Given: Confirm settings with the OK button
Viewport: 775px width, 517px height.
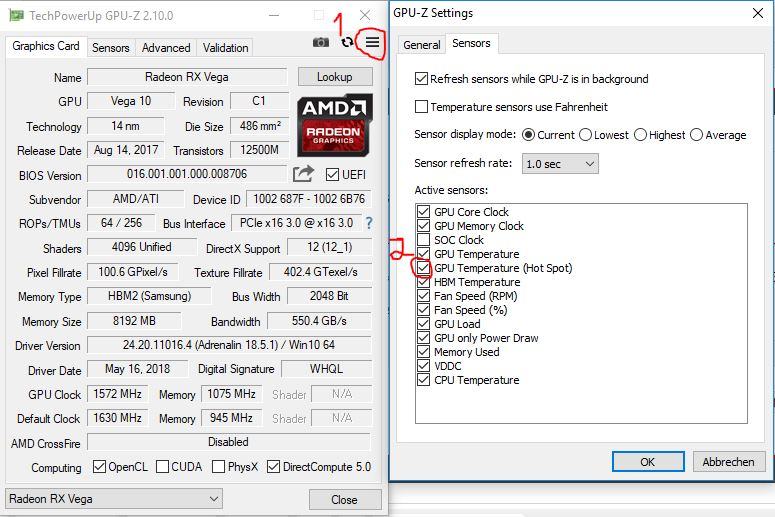Looking at the screenshot, I should coord(648,462).
